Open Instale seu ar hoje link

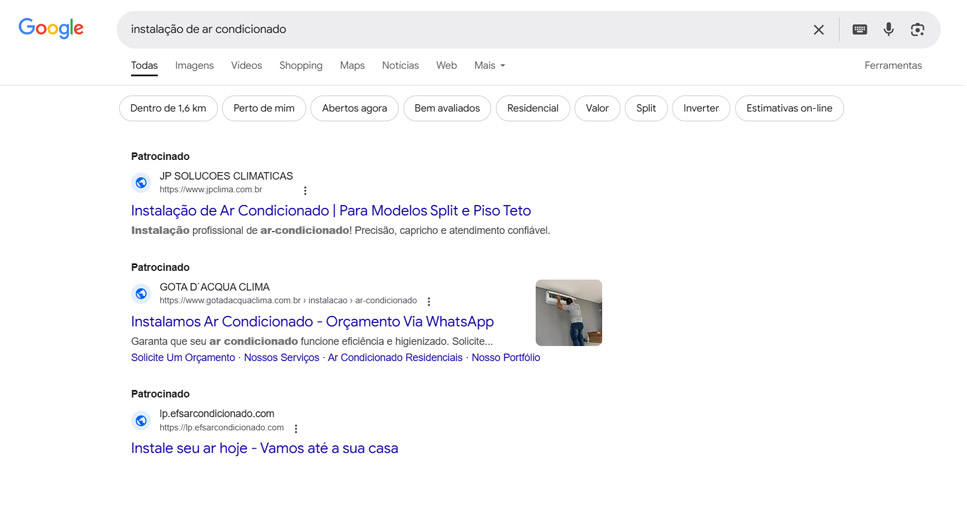pos(265,448)
